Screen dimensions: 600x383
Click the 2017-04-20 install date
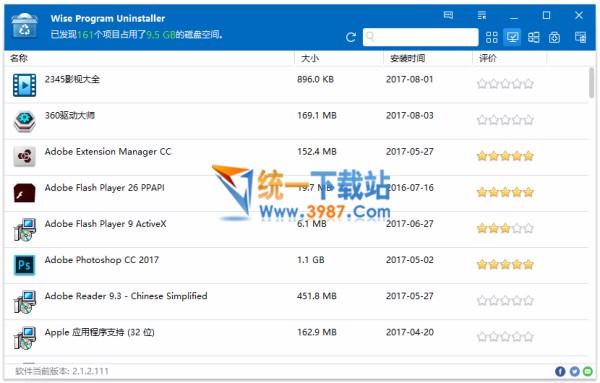pos(410,332)
